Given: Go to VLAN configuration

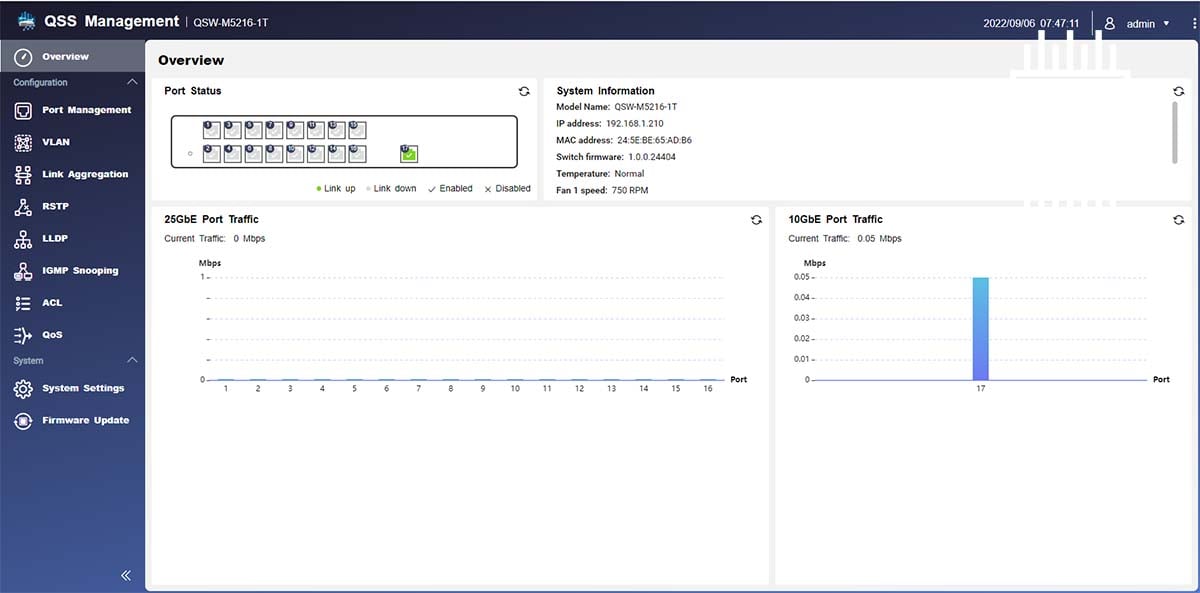Looking at the screenshot, I should 72,142.
